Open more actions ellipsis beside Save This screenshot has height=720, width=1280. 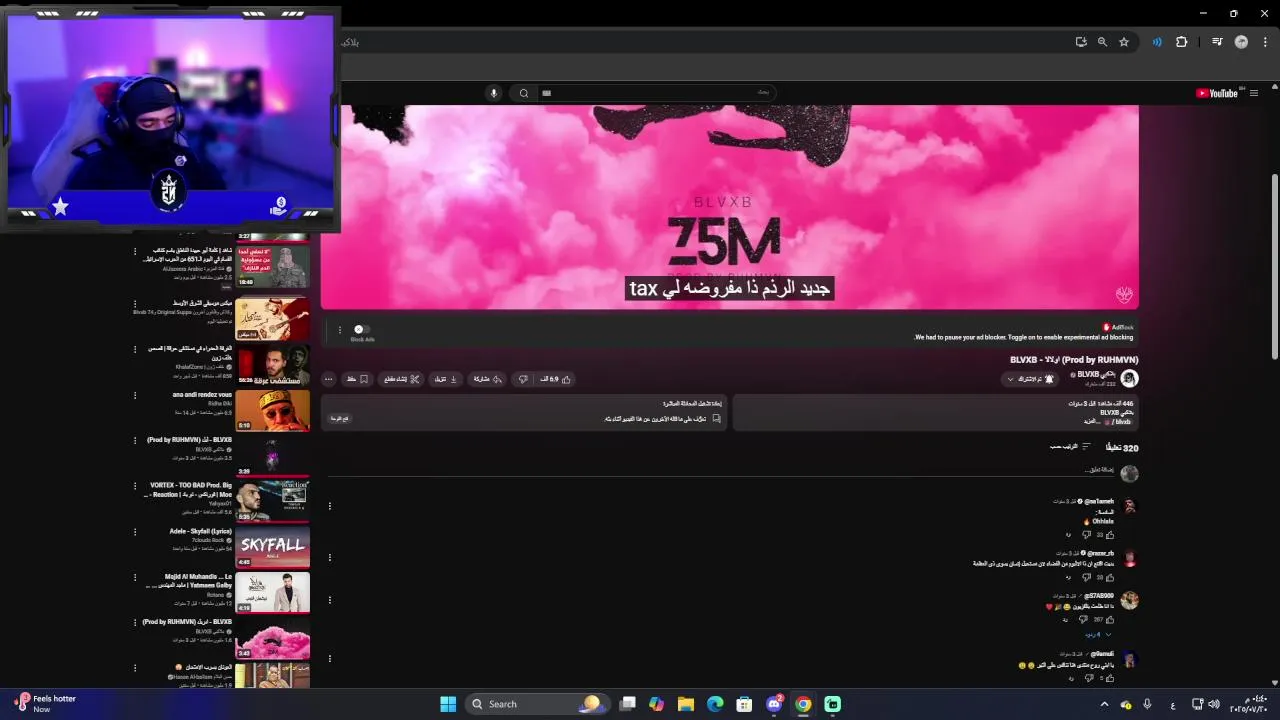328,379
